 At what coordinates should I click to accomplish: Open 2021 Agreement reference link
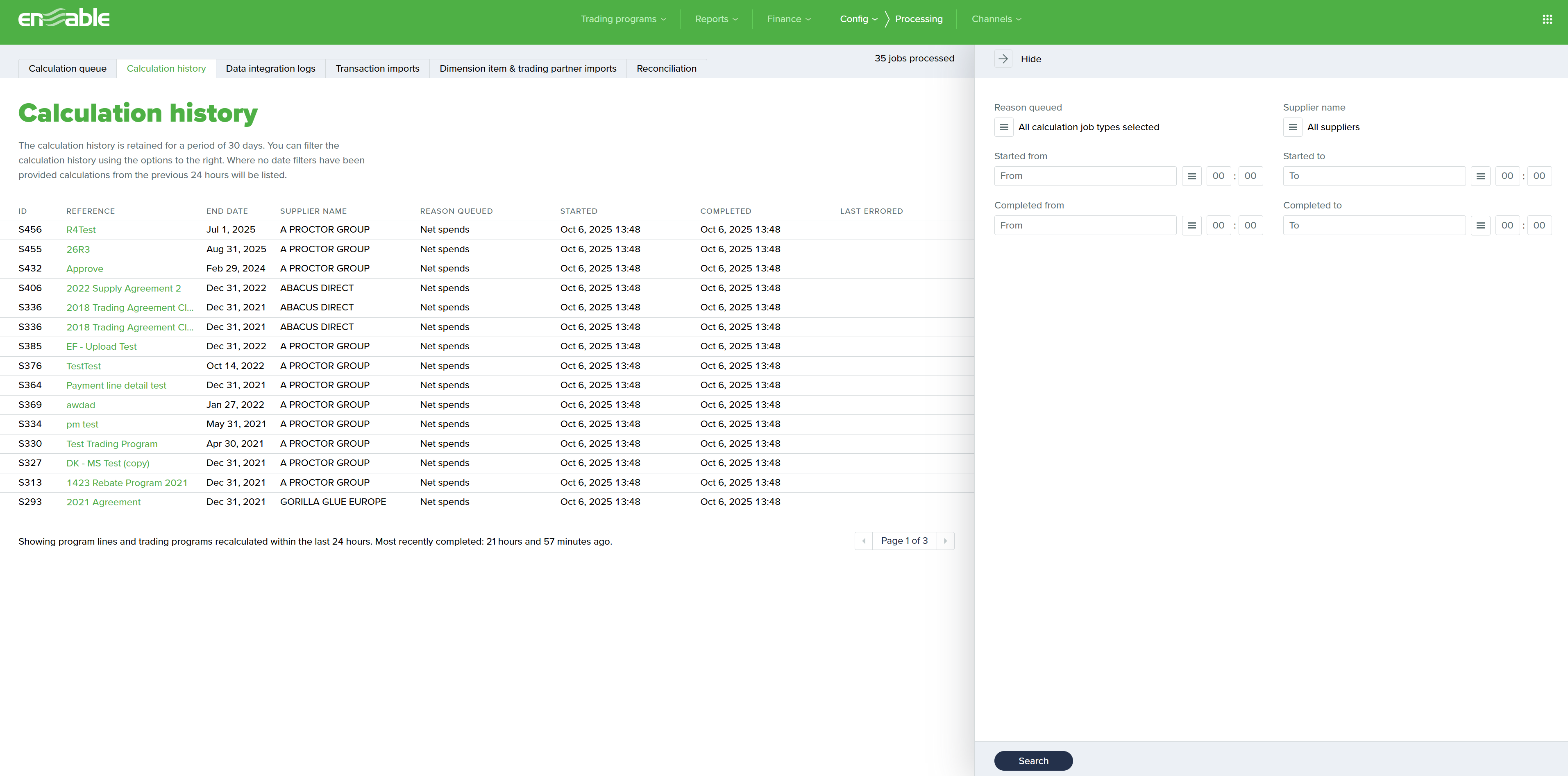104,502
